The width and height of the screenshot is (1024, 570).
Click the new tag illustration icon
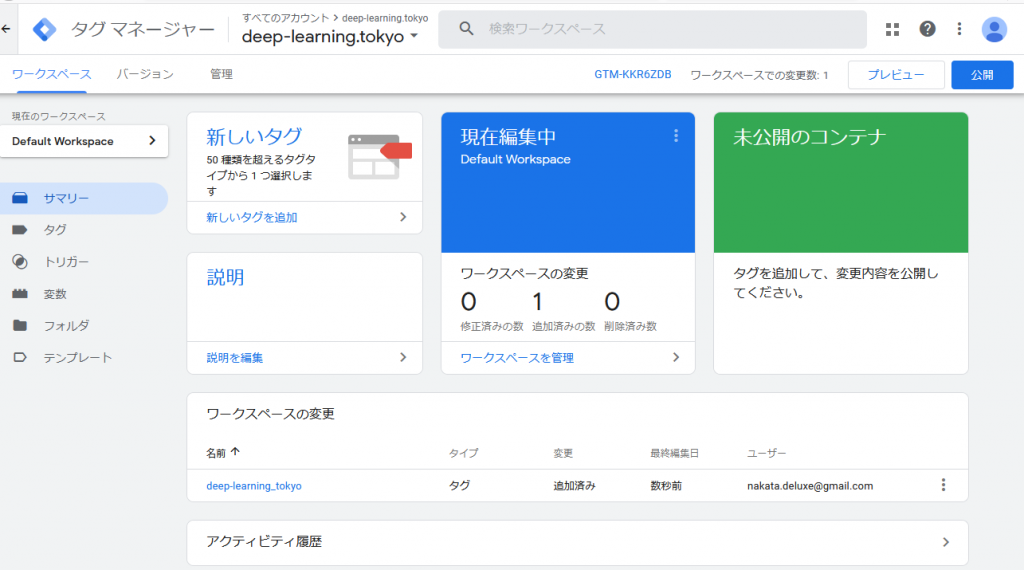pyautogui.click(x=380, y=157)
